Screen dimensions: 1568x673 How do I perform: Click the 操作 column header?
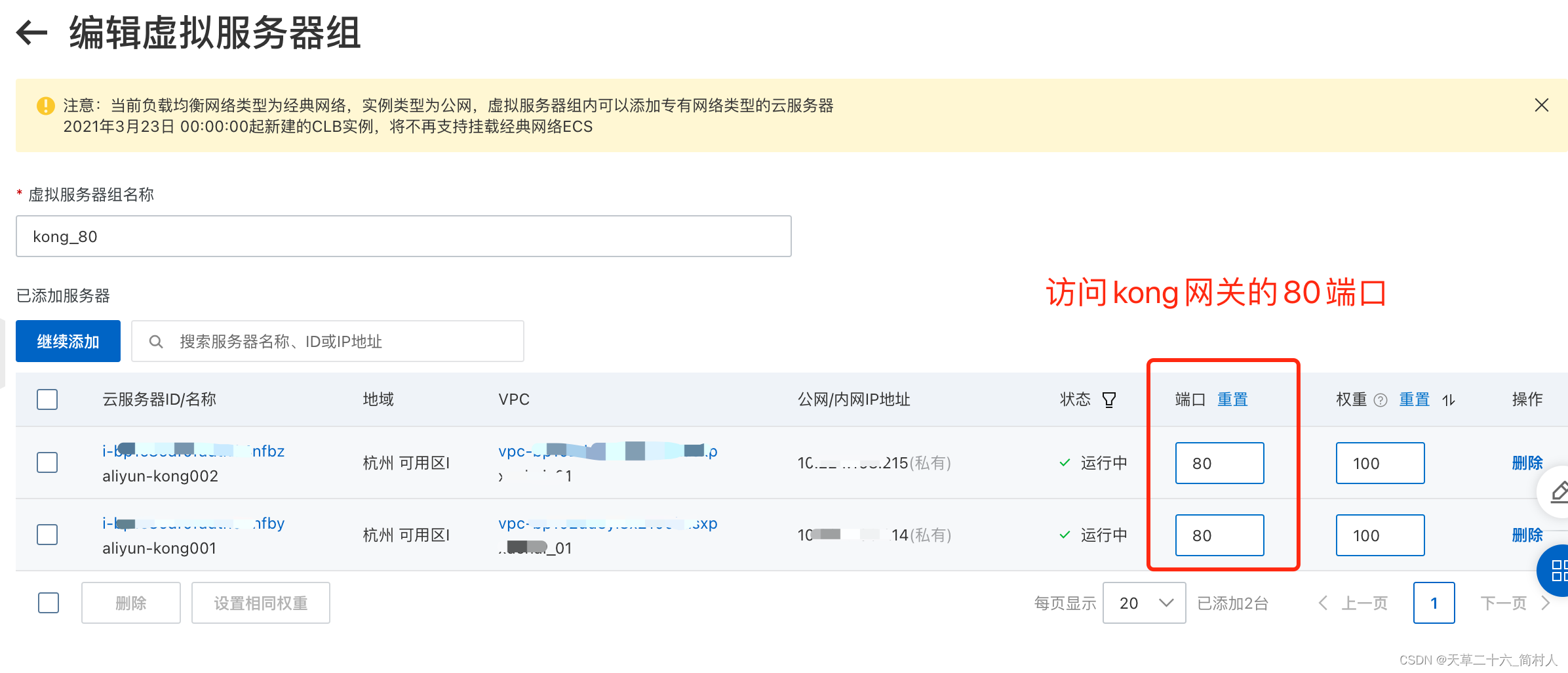(x=1527, y=399)
